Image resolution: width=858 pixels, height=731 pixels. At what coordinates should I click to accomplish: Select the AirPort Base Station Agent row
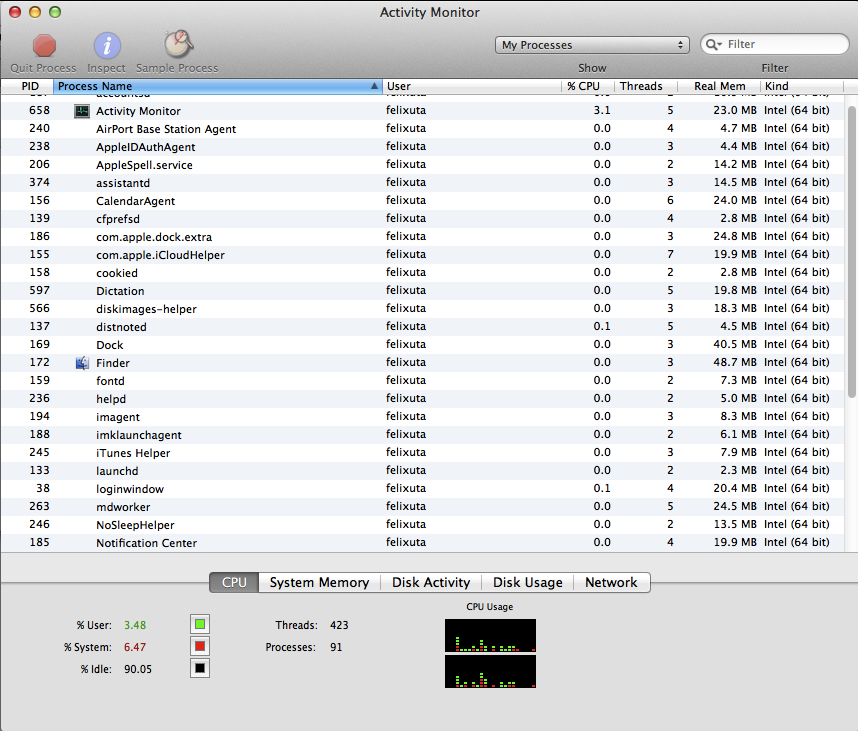422,129
